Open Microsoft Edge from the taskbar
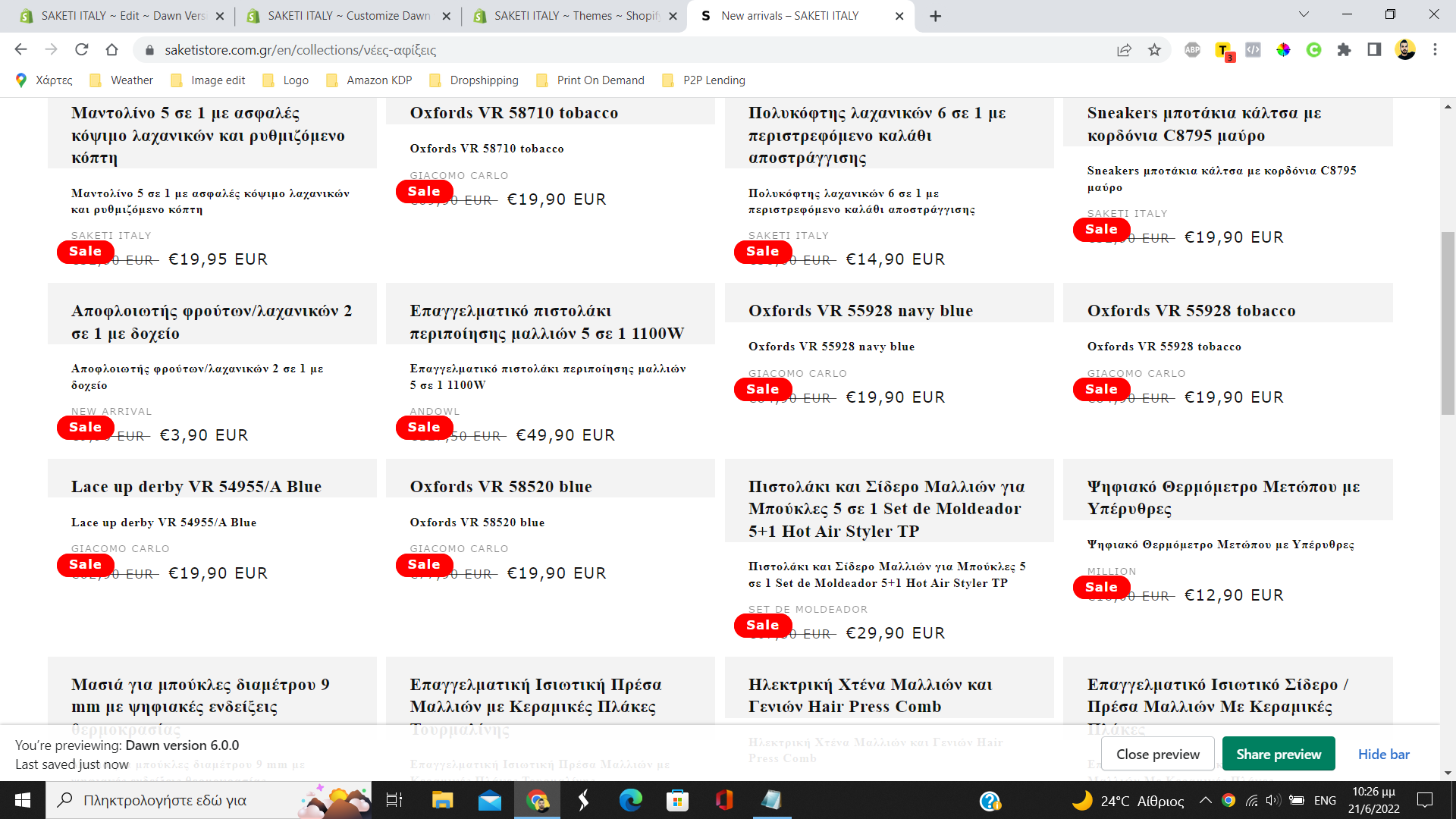 [x=630, y=800]
